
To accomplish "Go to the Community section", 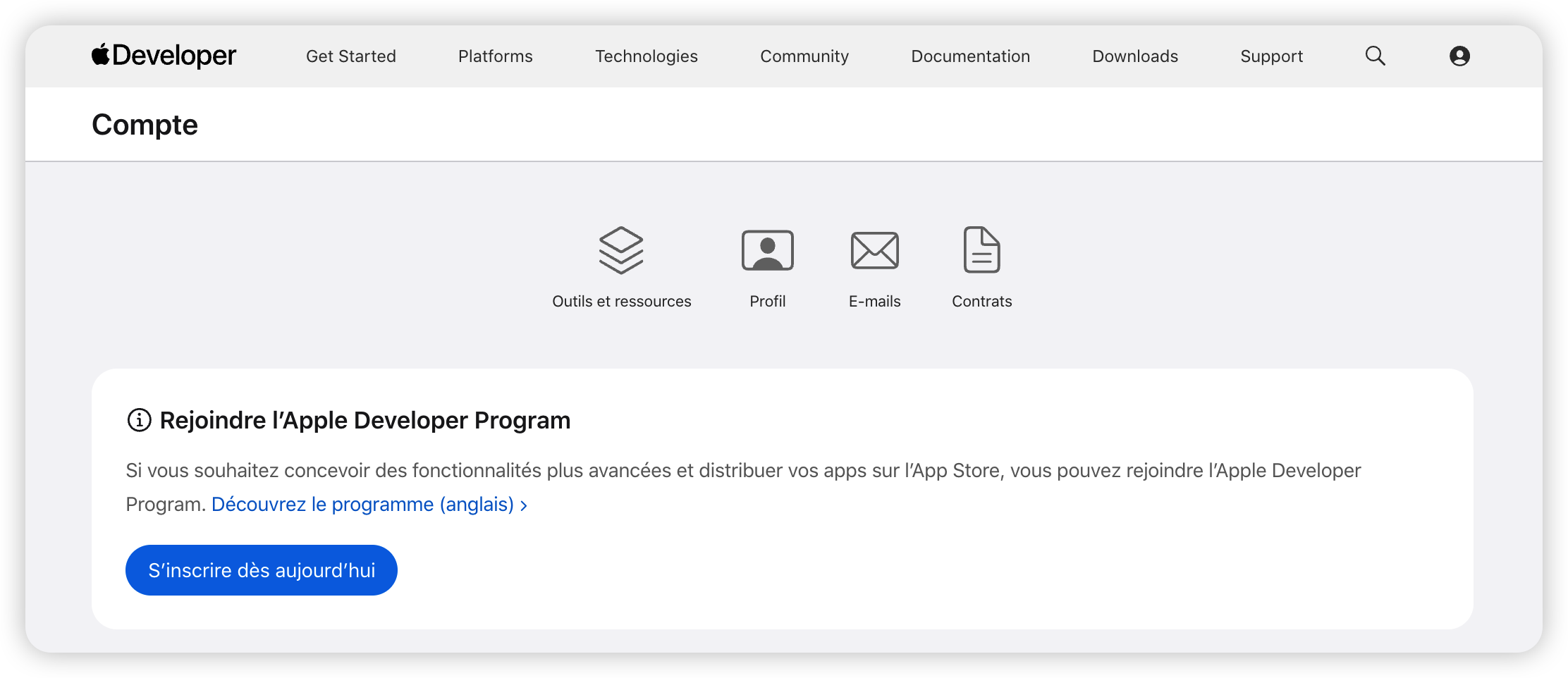I will 804,56.
